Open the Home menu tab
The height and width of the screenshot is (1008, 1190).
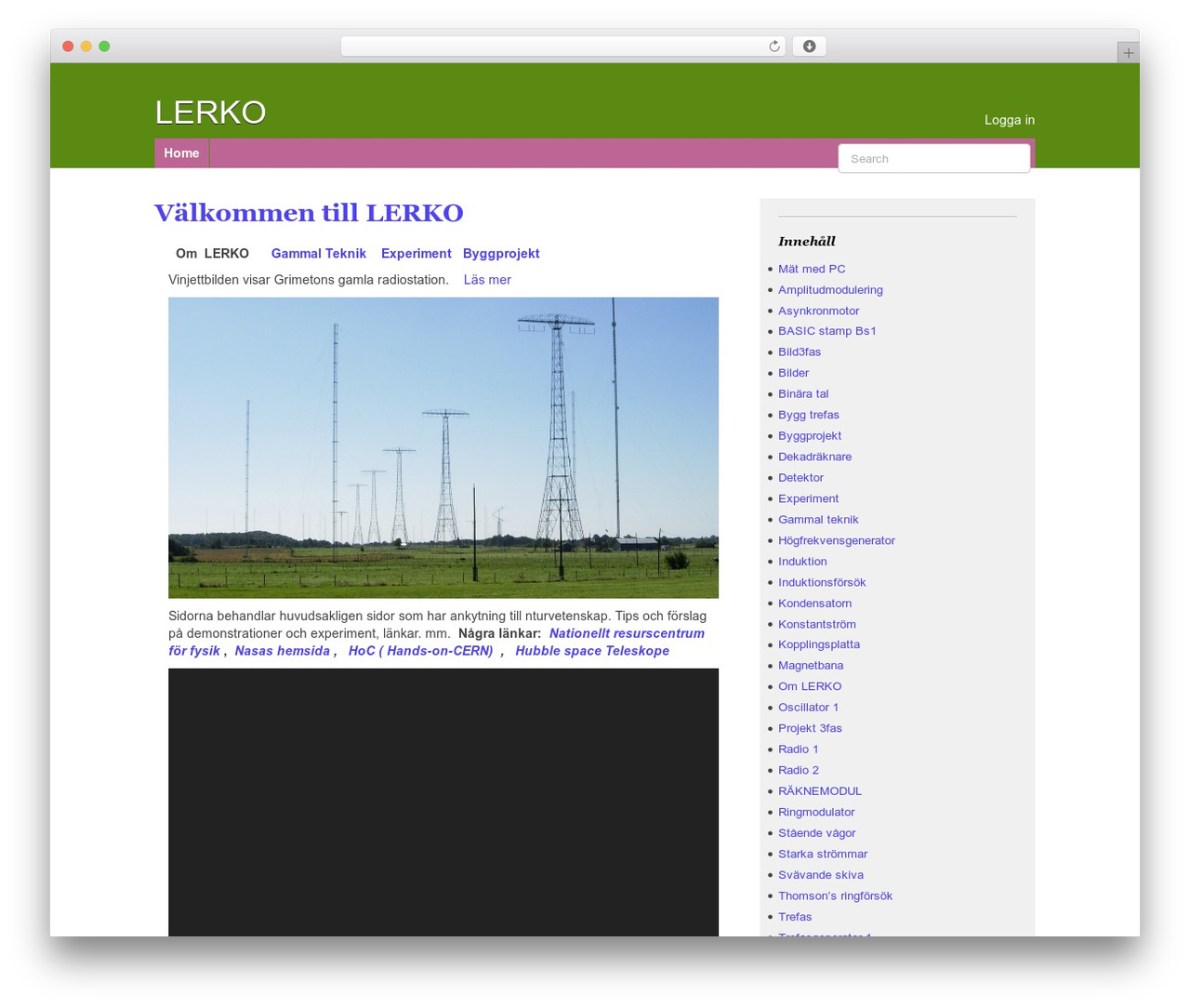pyautogui.click(x=181, y=153)
